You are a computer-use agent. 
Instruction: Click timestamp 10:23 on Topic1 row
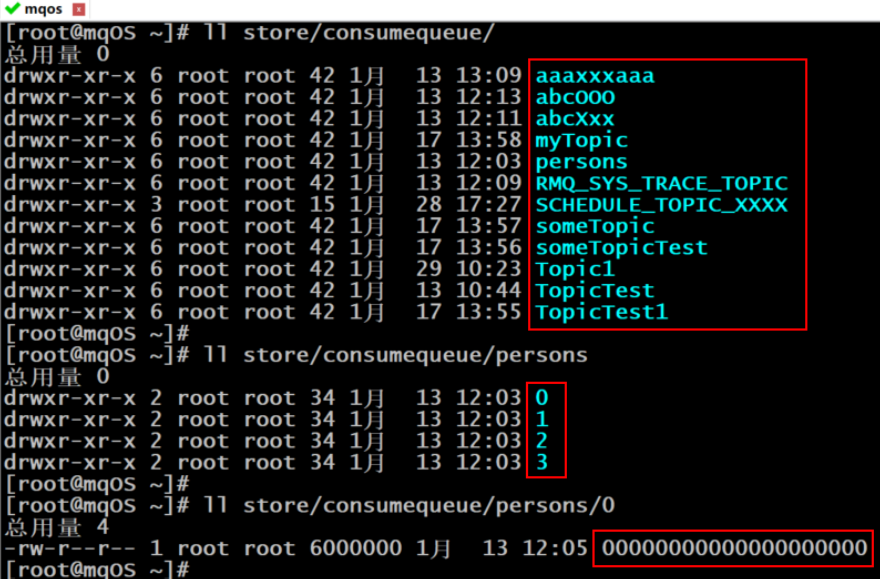coord(488,269)
